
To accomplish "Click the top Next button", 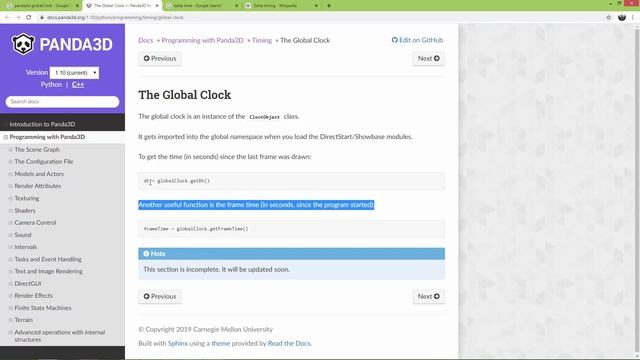I will (429, 58).
